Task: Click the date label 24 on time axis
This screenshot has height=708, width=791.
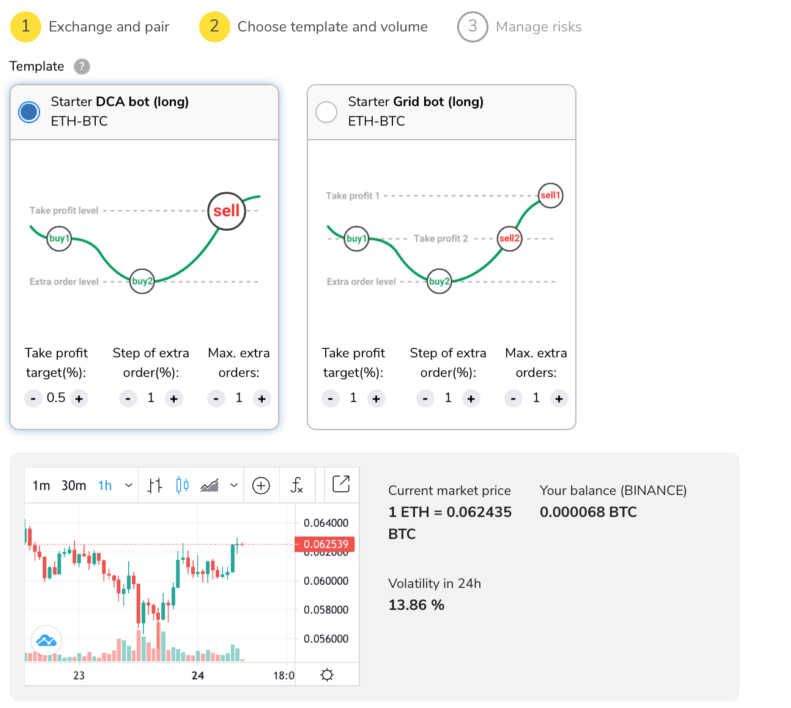Action: (x=198, y=675)
